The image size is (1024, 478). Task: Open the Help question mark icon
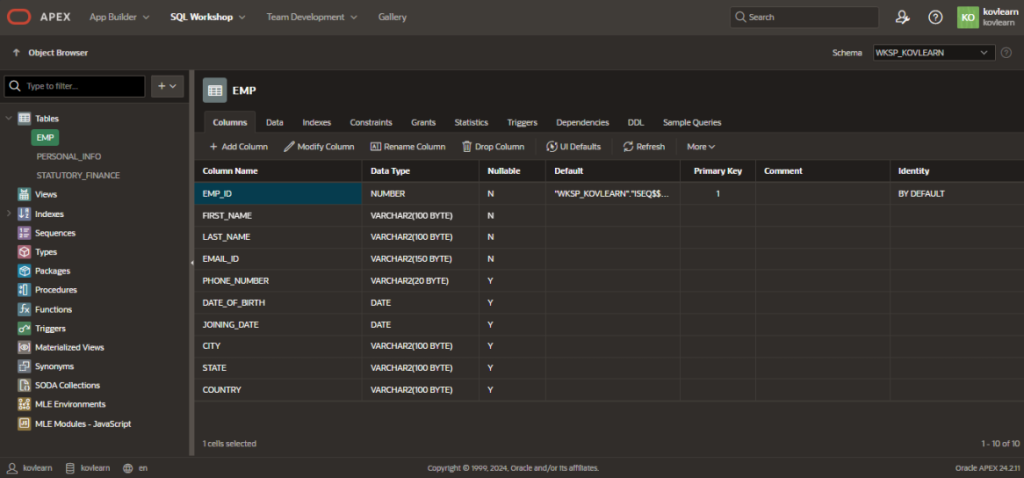click(935, 17)
